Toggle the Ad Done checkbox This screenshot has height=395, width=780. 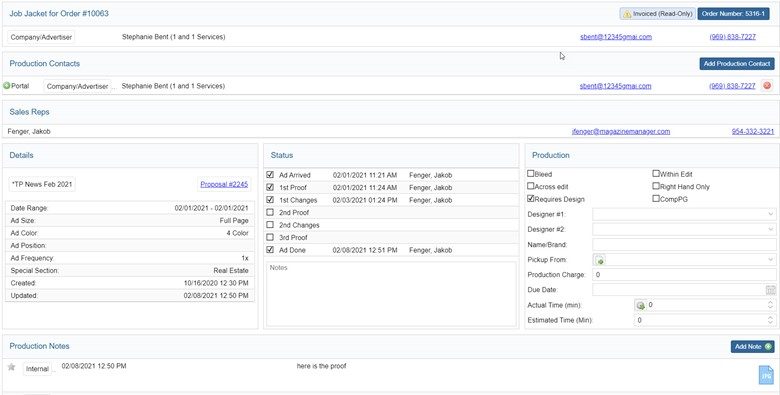(x=270, y=250)
